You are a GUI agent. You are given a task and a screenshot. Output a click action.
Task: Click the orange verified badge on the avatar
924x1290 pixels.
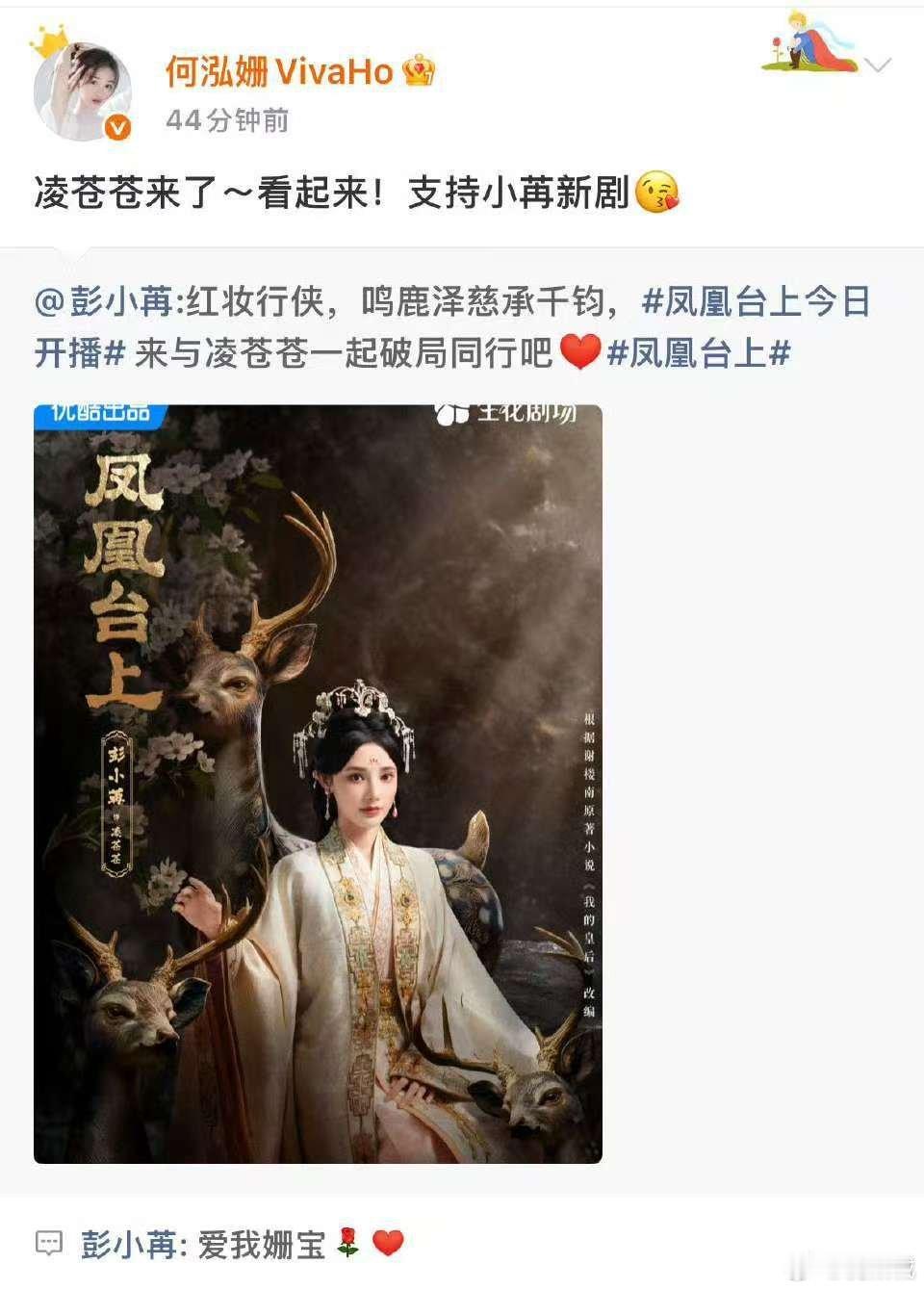coord(117,127)
